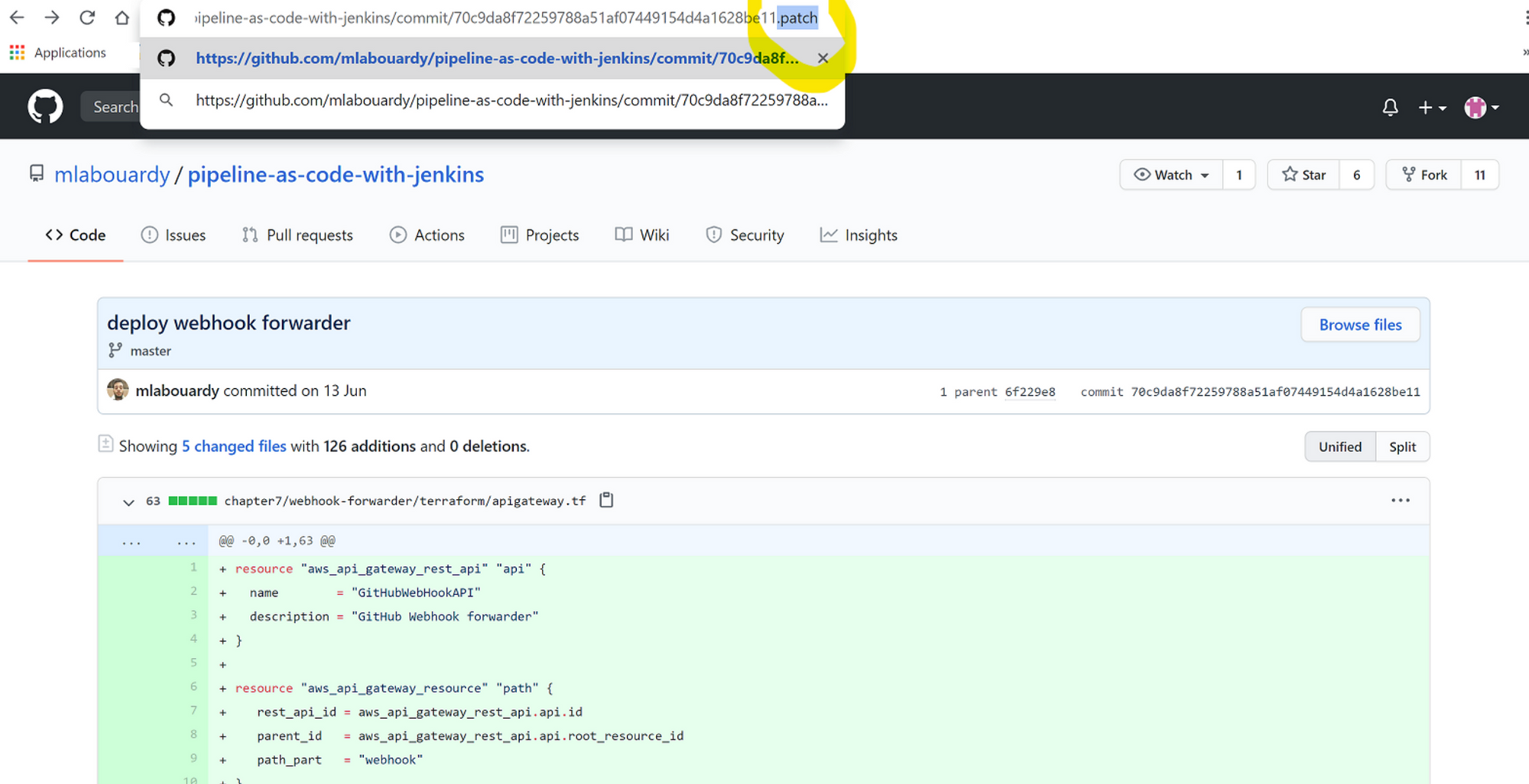Go back with the browser back arrow
Screen dimensions: 1529x784
point(17,18)
